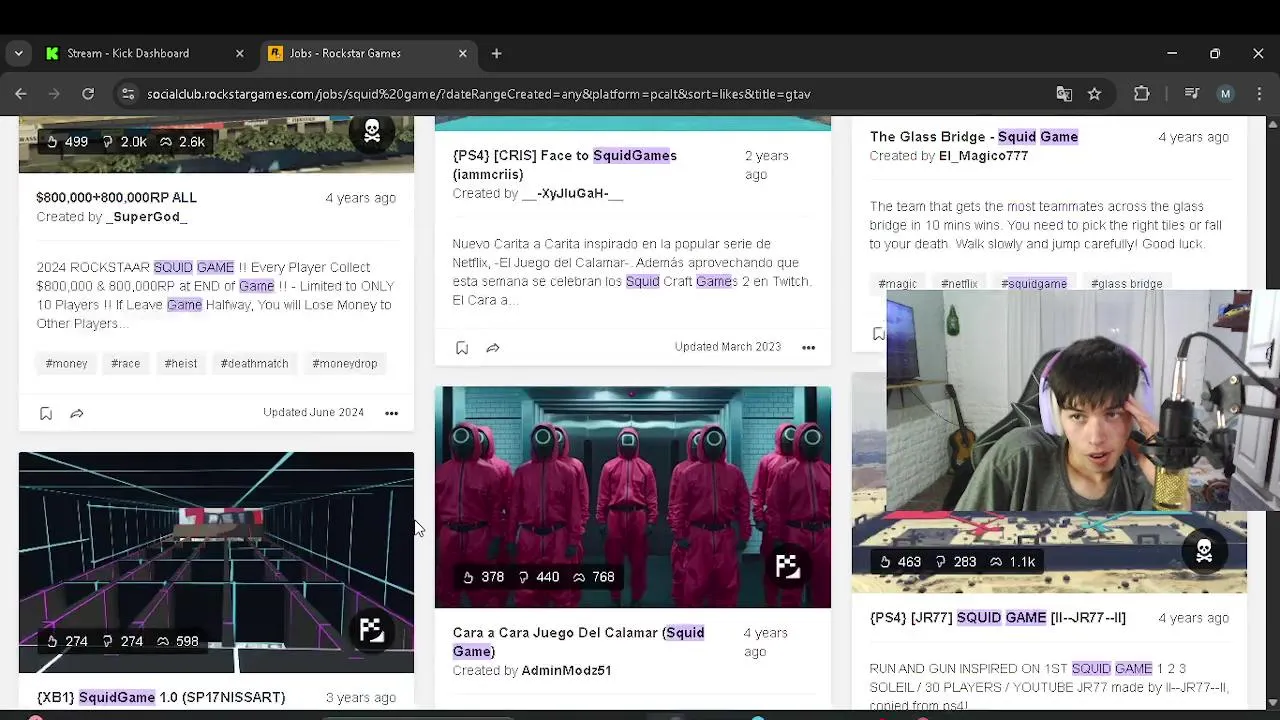The height and width of the screenshot is (720, 1280).
Task: Select the #moneydrop tag
Action: tap(344, 364)
